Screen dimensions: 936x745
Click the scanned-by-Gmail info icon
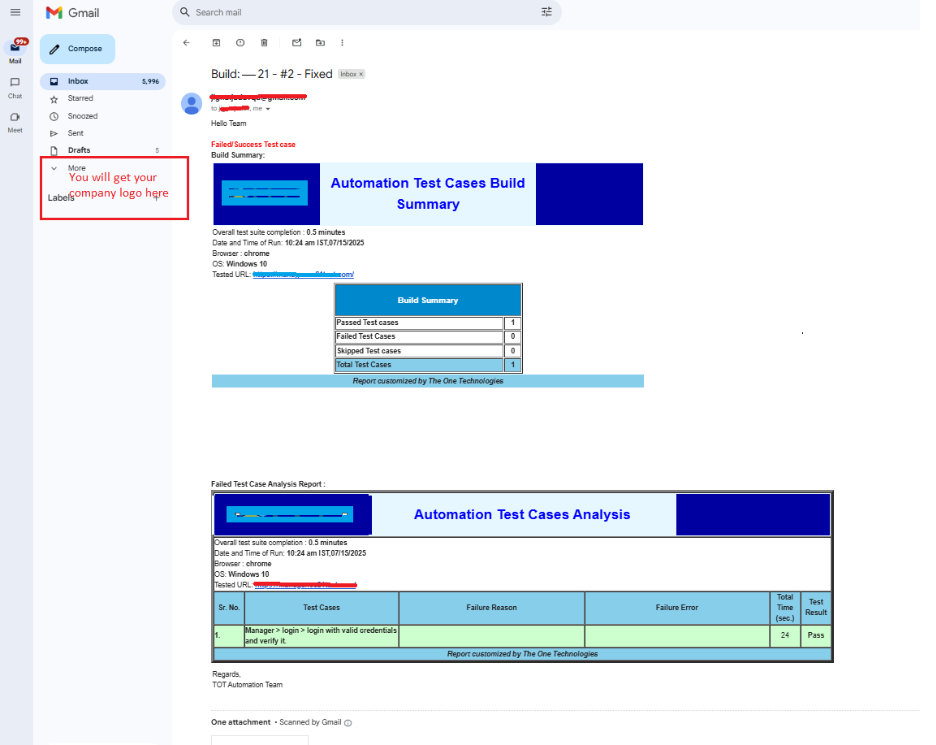[348, 723]
